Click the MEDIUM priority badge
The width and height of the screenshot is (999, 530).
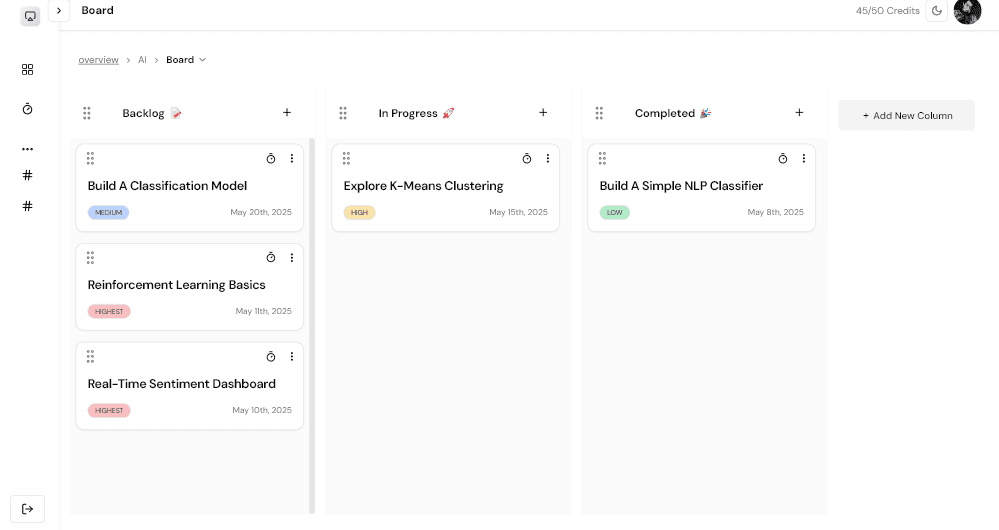[108, 213]
